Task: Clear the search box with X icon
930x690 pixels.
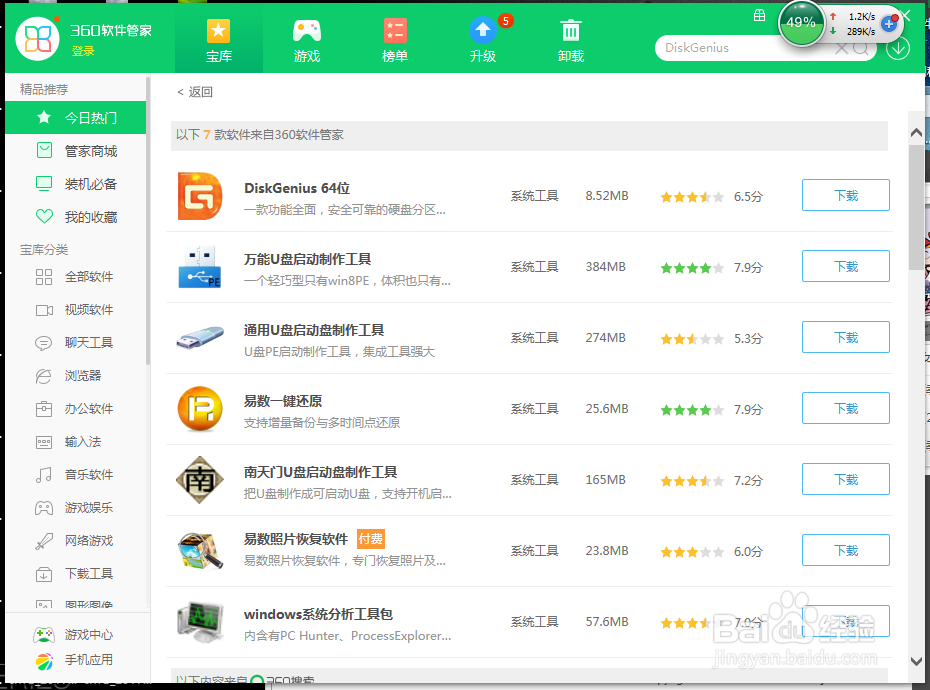Action: click(841, 49)
